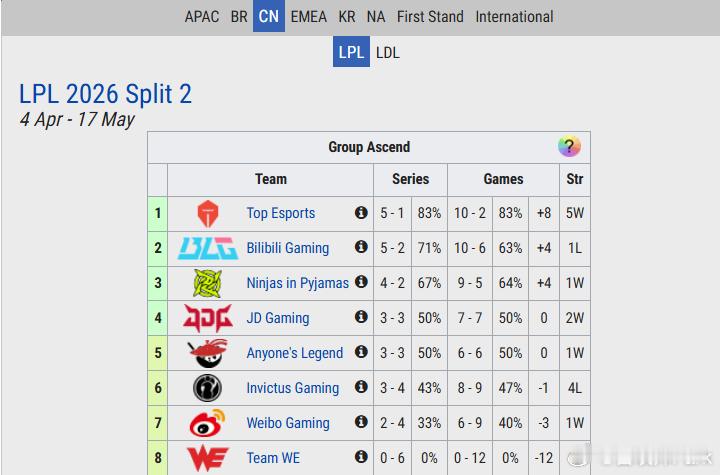Open the First Stand tab
Image resolution: width=720 pixels, height=475 pixels.
pos(430,17)
